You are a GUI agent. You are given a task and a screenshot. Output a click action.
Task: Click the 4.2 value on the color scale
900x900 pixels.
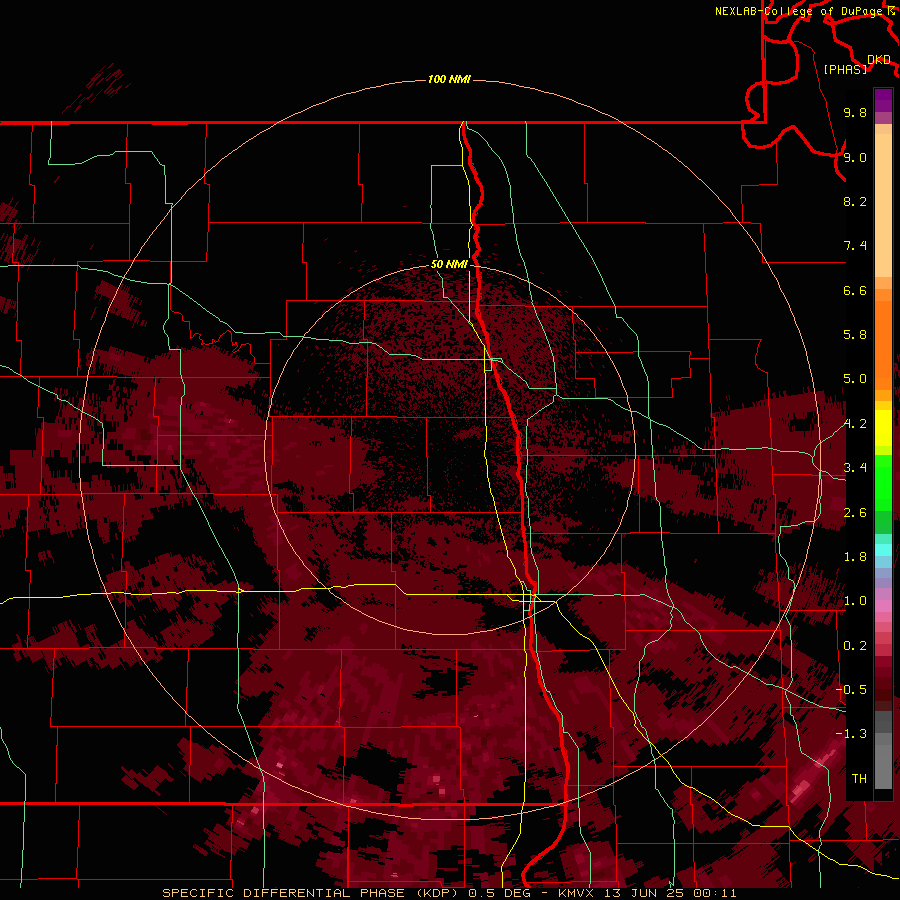coord(855,424)
